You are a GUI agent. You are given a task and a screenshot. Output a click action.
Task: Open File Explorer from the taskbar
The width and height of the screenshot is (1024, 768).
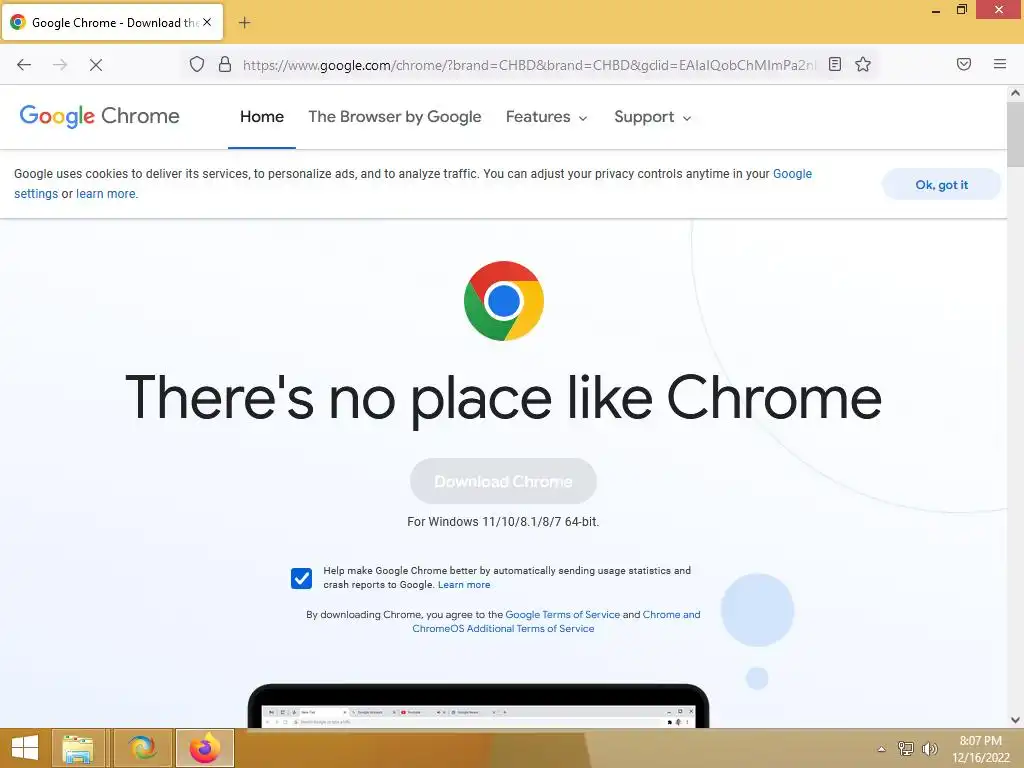click(x=78, y=748)
